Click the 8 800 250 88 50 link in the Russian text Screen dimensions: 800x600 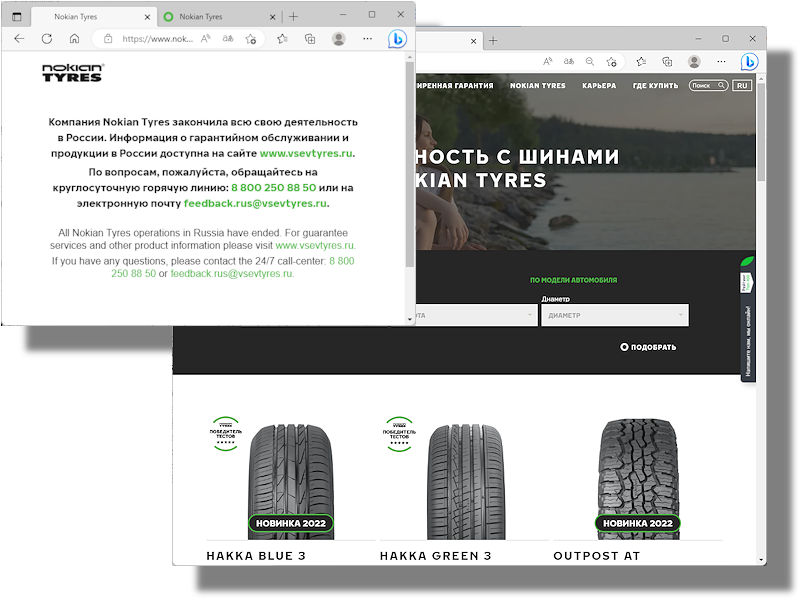273,188
